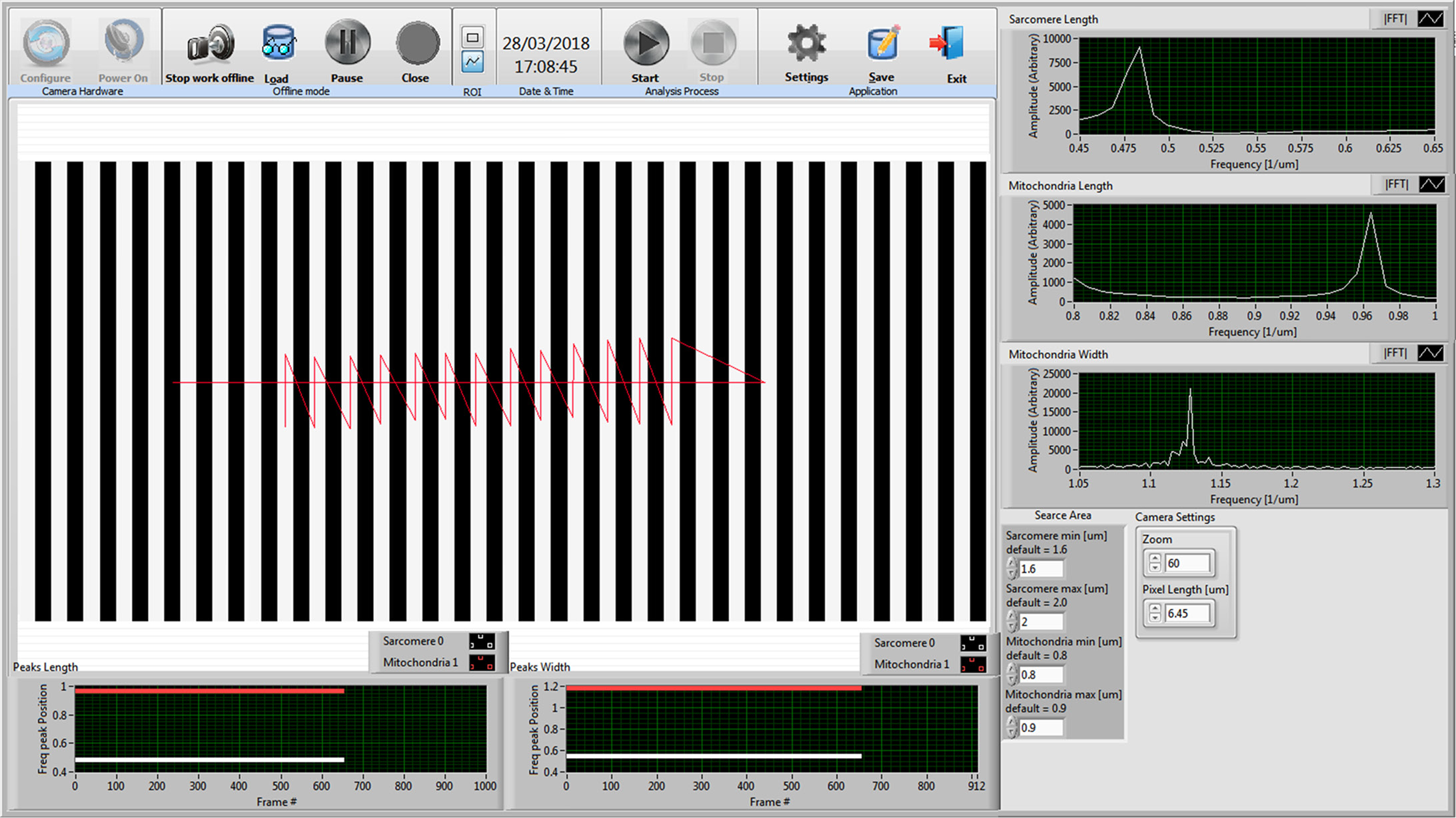The width and height of the screenshot is (1456, 818).
Task: Click the Exit door icon
Action: [948, 44]
